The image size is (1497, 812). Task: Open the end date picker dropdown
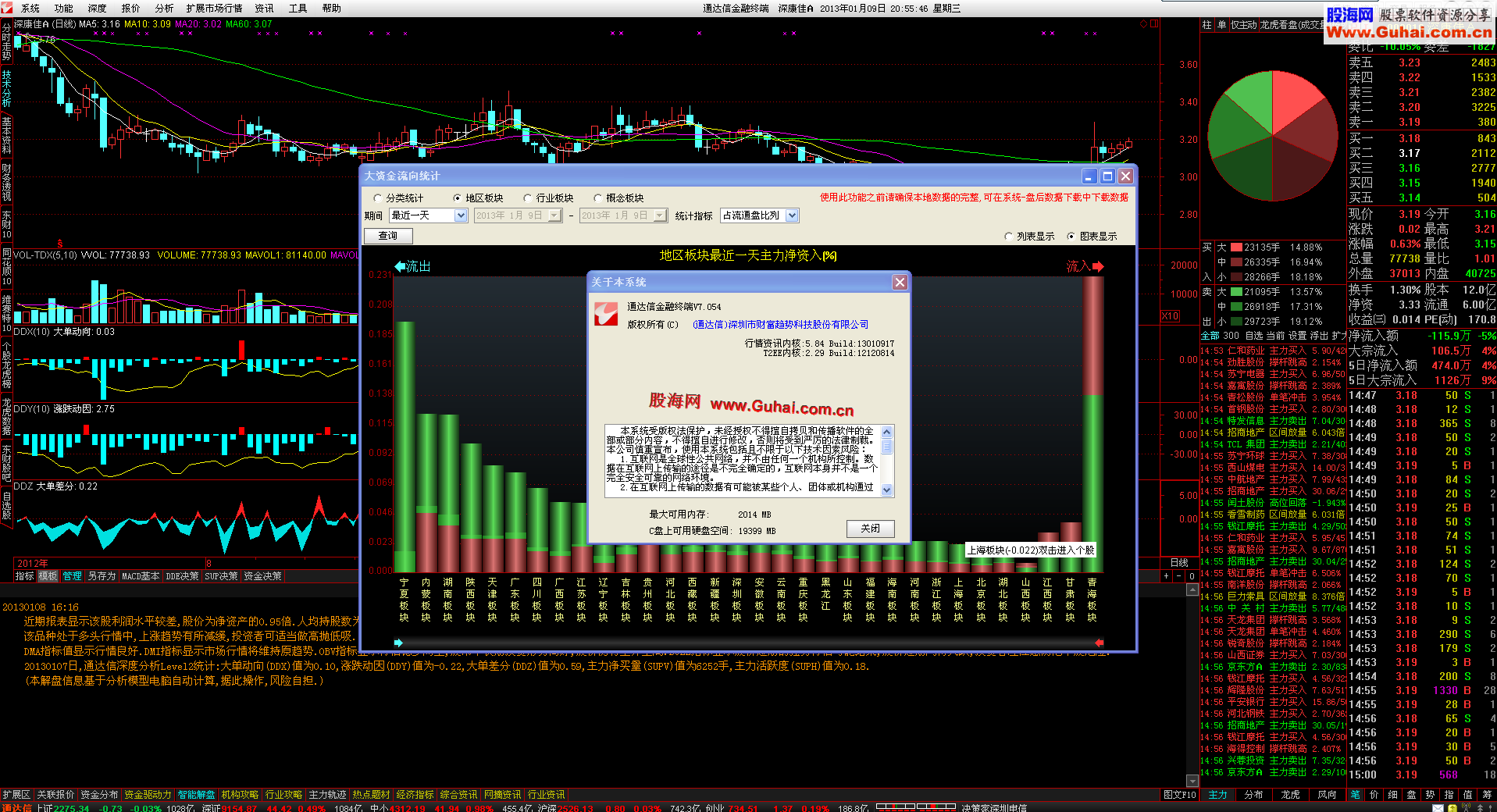[660, 215]
